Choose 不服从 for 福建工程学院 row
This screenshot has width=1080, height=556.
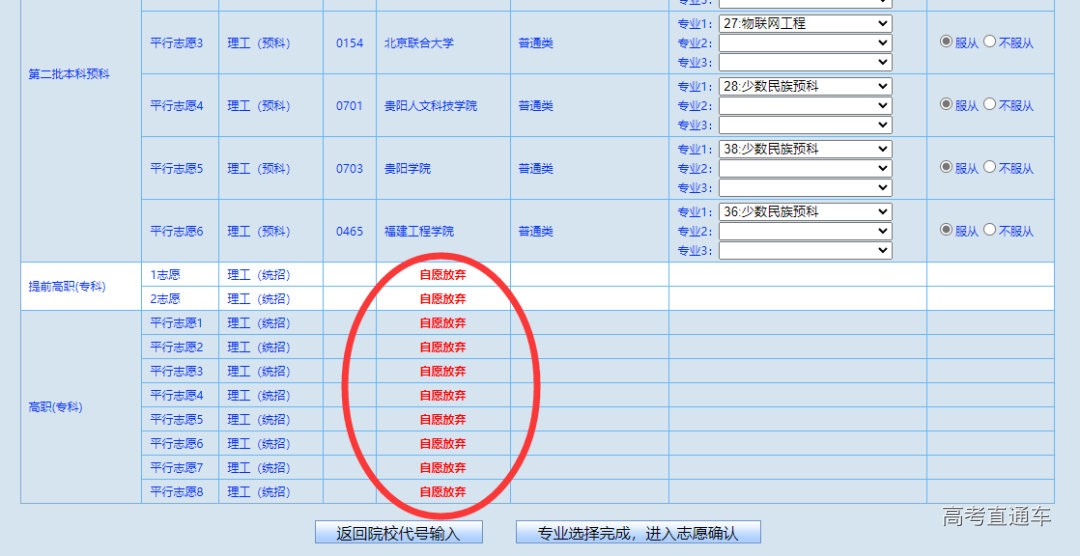[990, 229]
